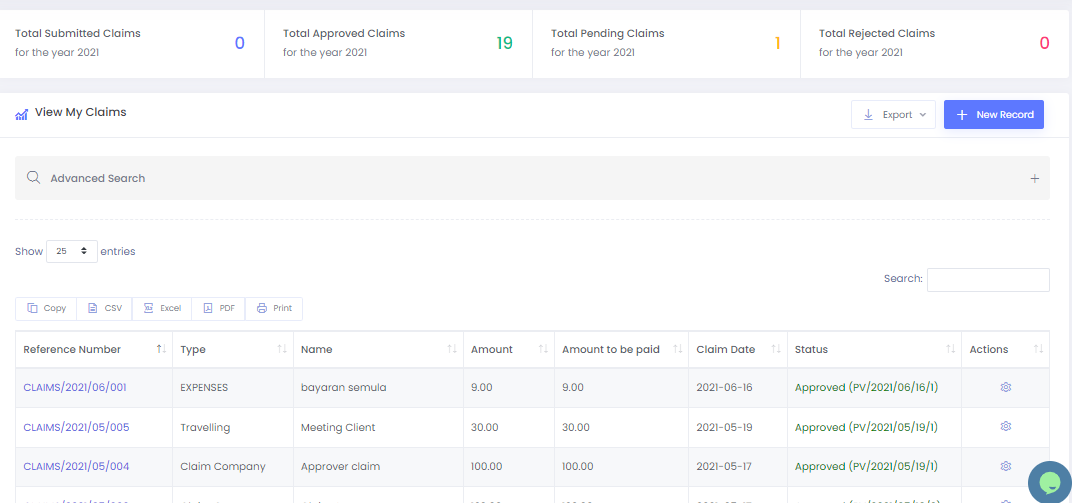This screenshot has height=503, width=1072.
Task: Click the Travelling type cell
Action: [205, 427]
